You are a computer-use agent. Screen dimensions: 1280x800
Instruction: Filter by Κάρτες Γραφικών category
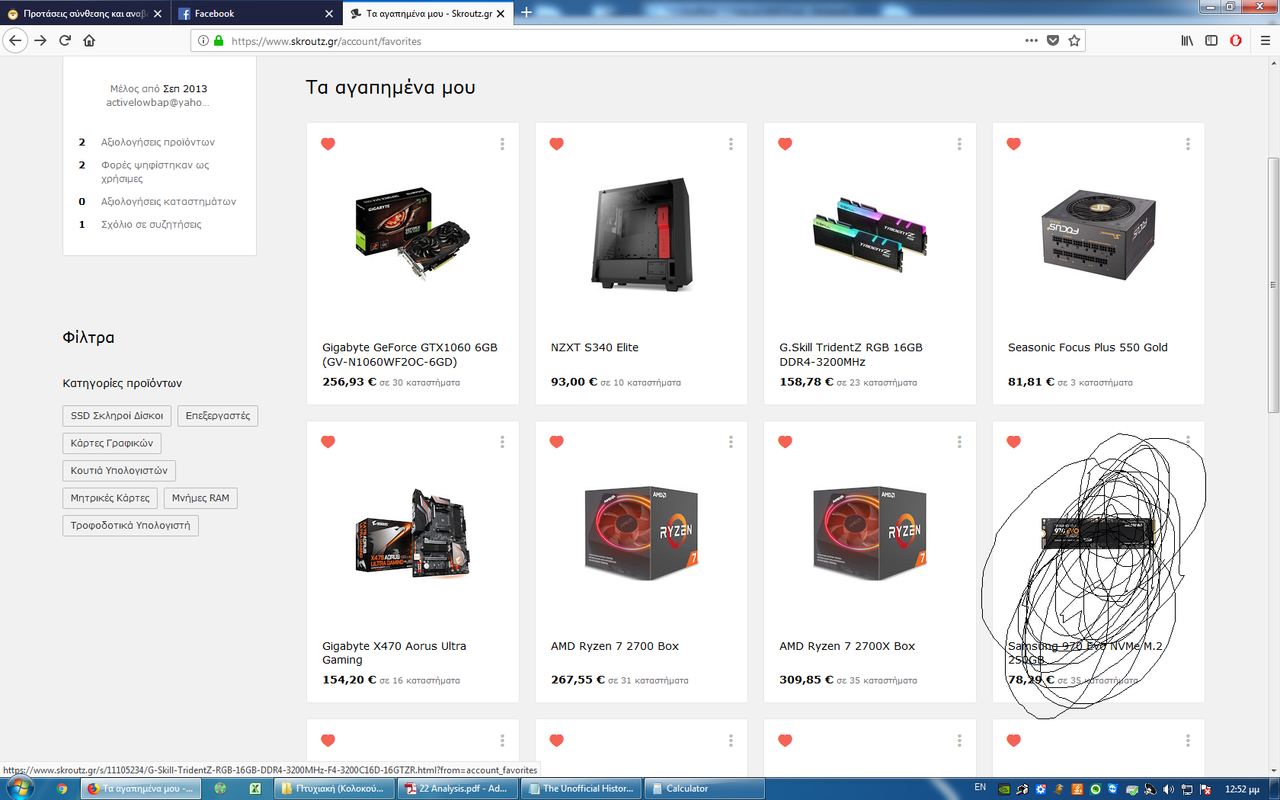111,443
